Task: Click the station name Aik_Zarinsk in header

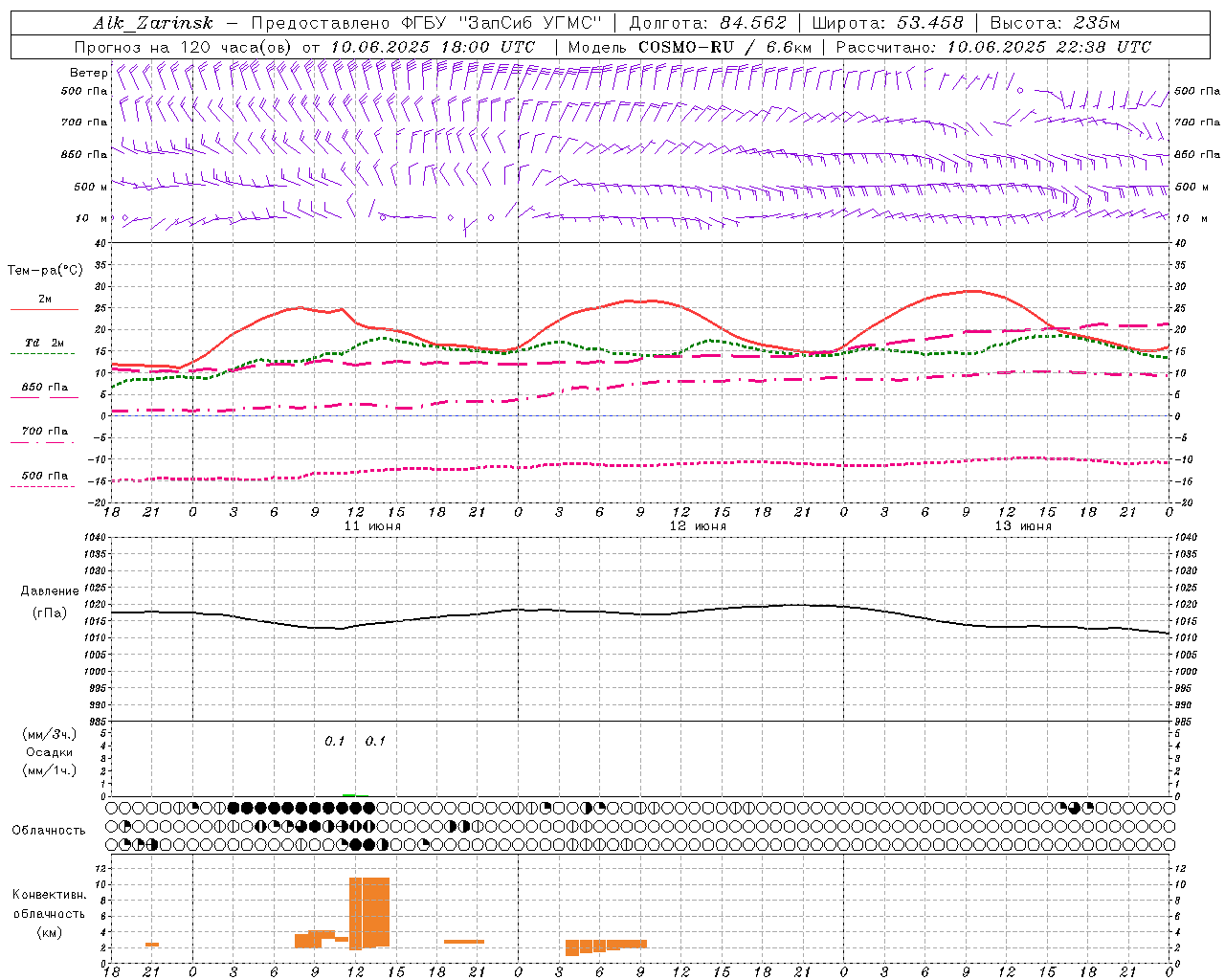Action: pyautogui.click(x=153, y=23)
